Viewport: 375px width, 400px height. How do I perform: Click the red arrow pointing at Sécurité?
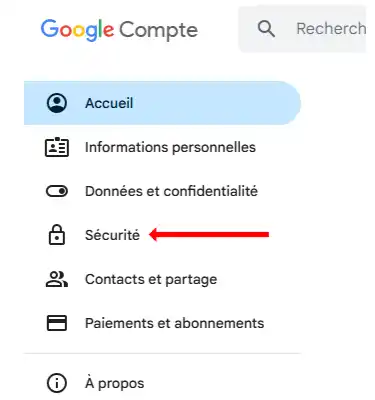pos(209,235)
